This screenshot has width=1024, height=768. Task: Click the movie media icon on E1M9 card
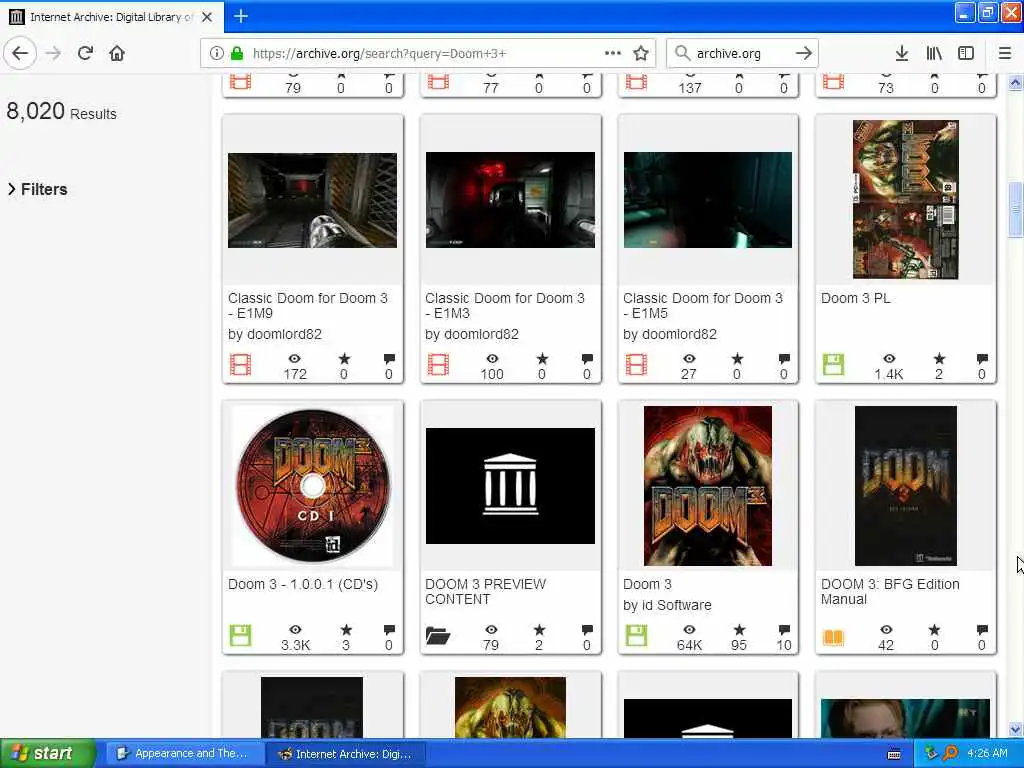[240, 364]
